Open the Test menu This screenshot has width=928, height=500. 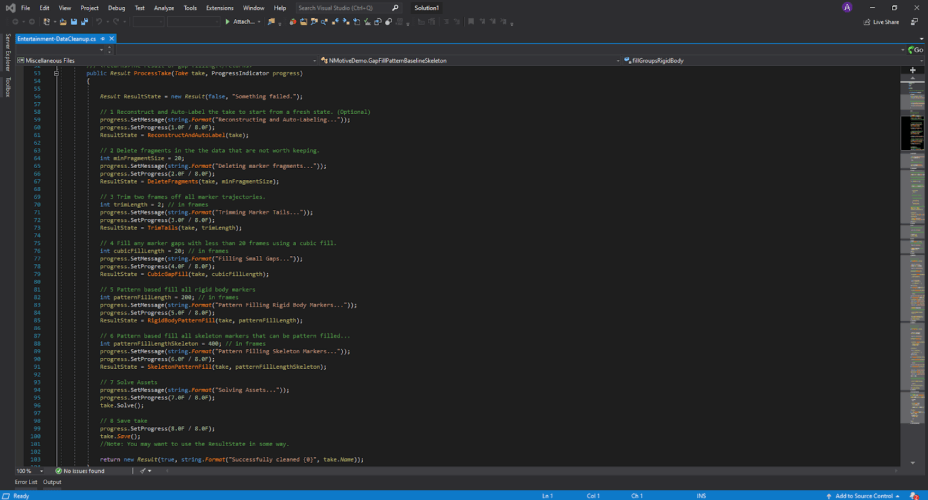coord(140,8)
